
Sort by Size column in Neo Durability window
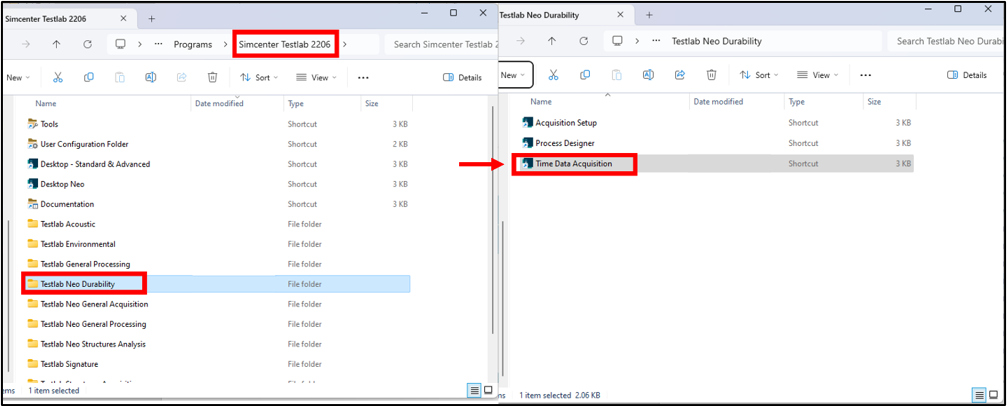tap(874, 102)
